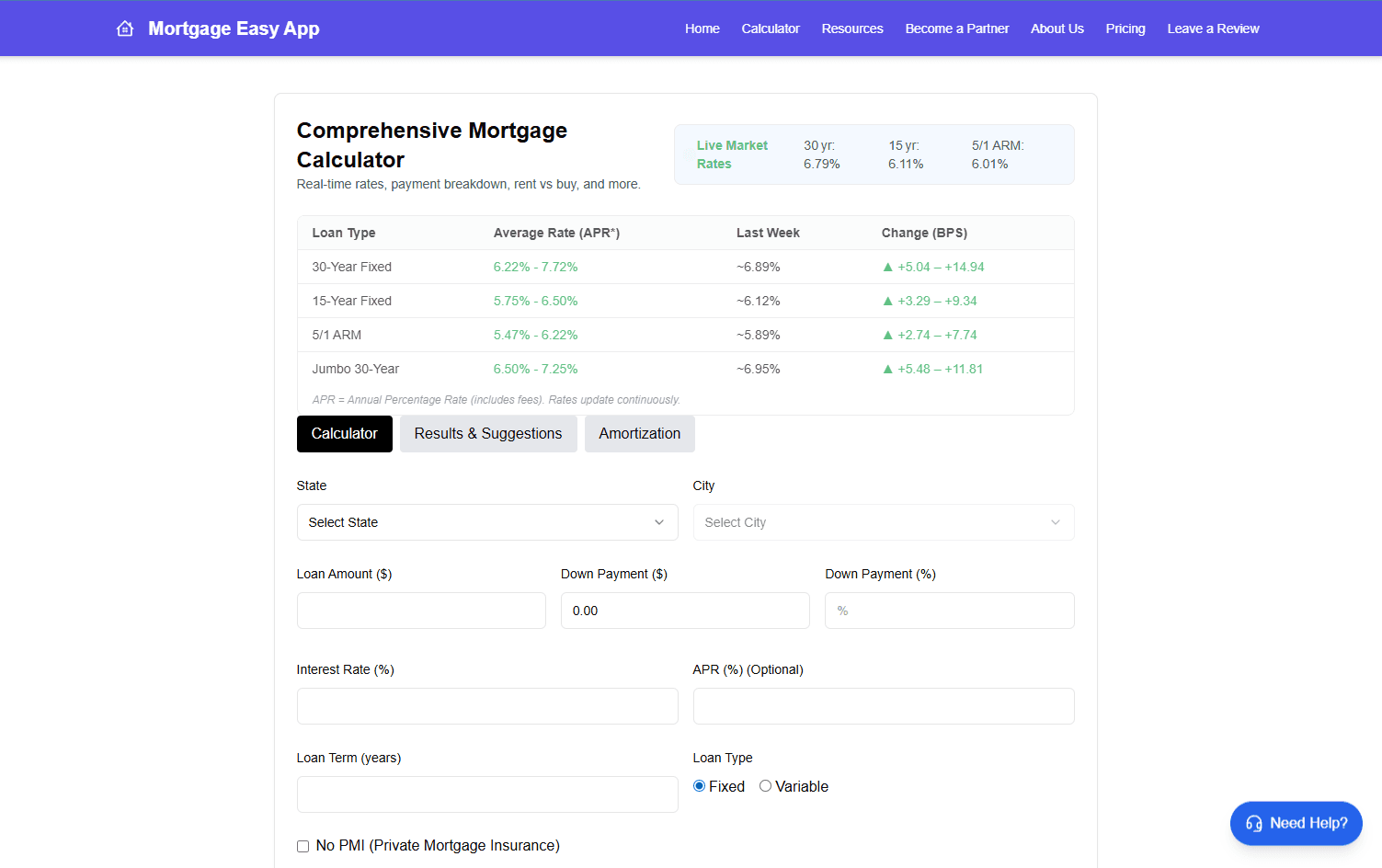The image size is (1382, 868).
Task: Open Home in navigation bar
Action: point(702,29)
